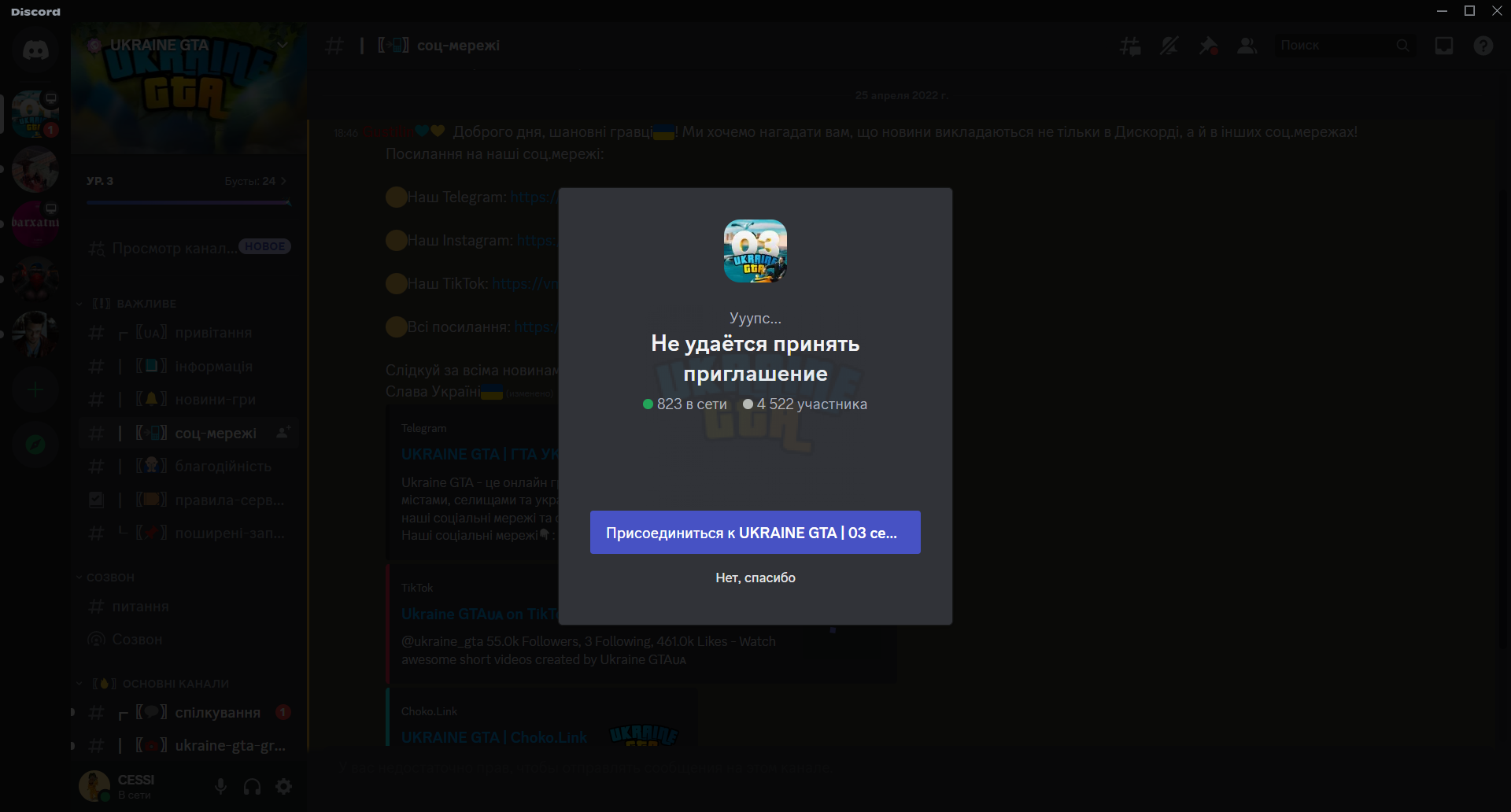Minimize the Discord window
Screen dimensions: 1511x812
click(x=1442, y=11)
